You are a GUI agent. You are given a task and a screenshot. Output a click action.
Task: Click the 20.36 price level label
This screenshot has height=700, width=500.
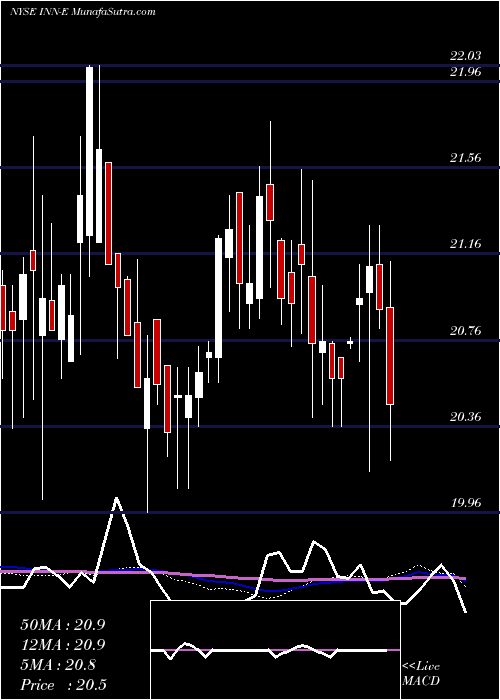tap(466, 417)
